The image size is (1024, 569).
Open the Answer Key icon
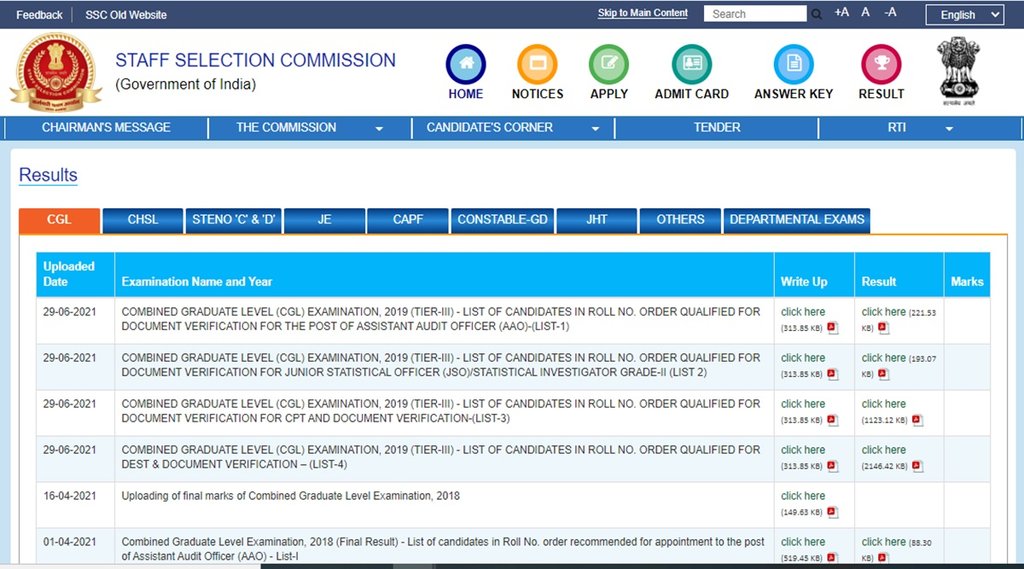pyautogui.click(x=793, y=65)
